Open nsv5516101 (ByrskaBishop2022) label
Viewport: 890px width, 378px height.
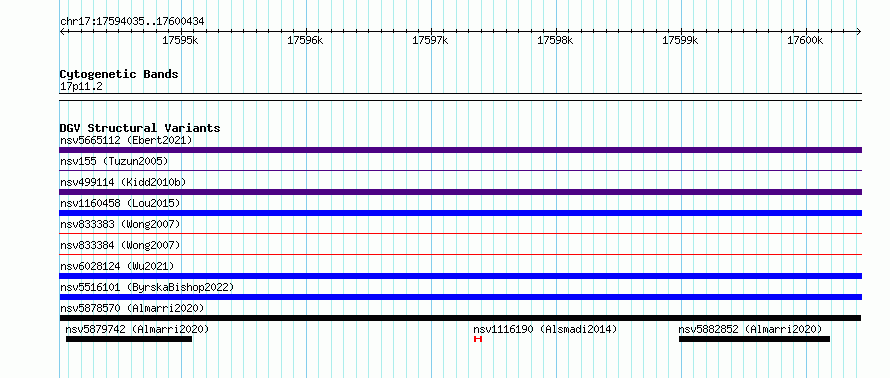(x=147, y=287)
